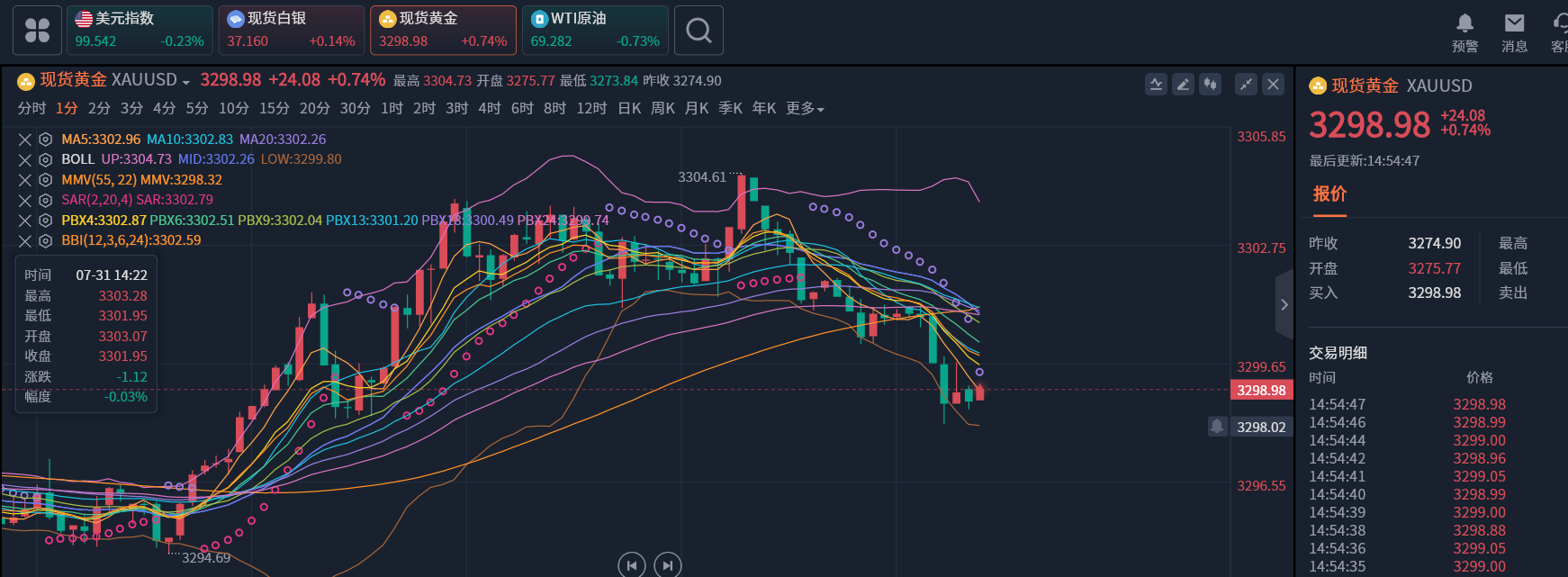The width and height of the screenshot is (1568, 577).
Task: Select the 1分 timeframe
Action: point(67,108)
